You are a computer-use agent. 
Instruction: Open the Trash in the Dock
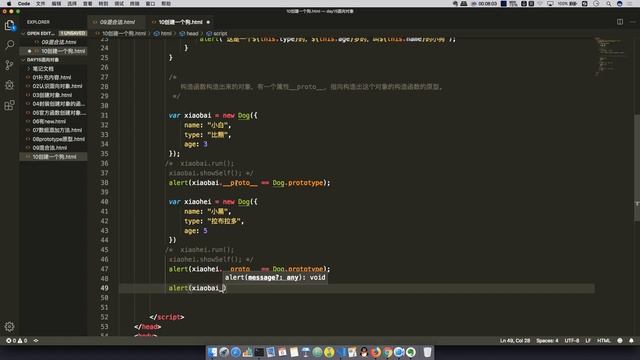(427, 352)
